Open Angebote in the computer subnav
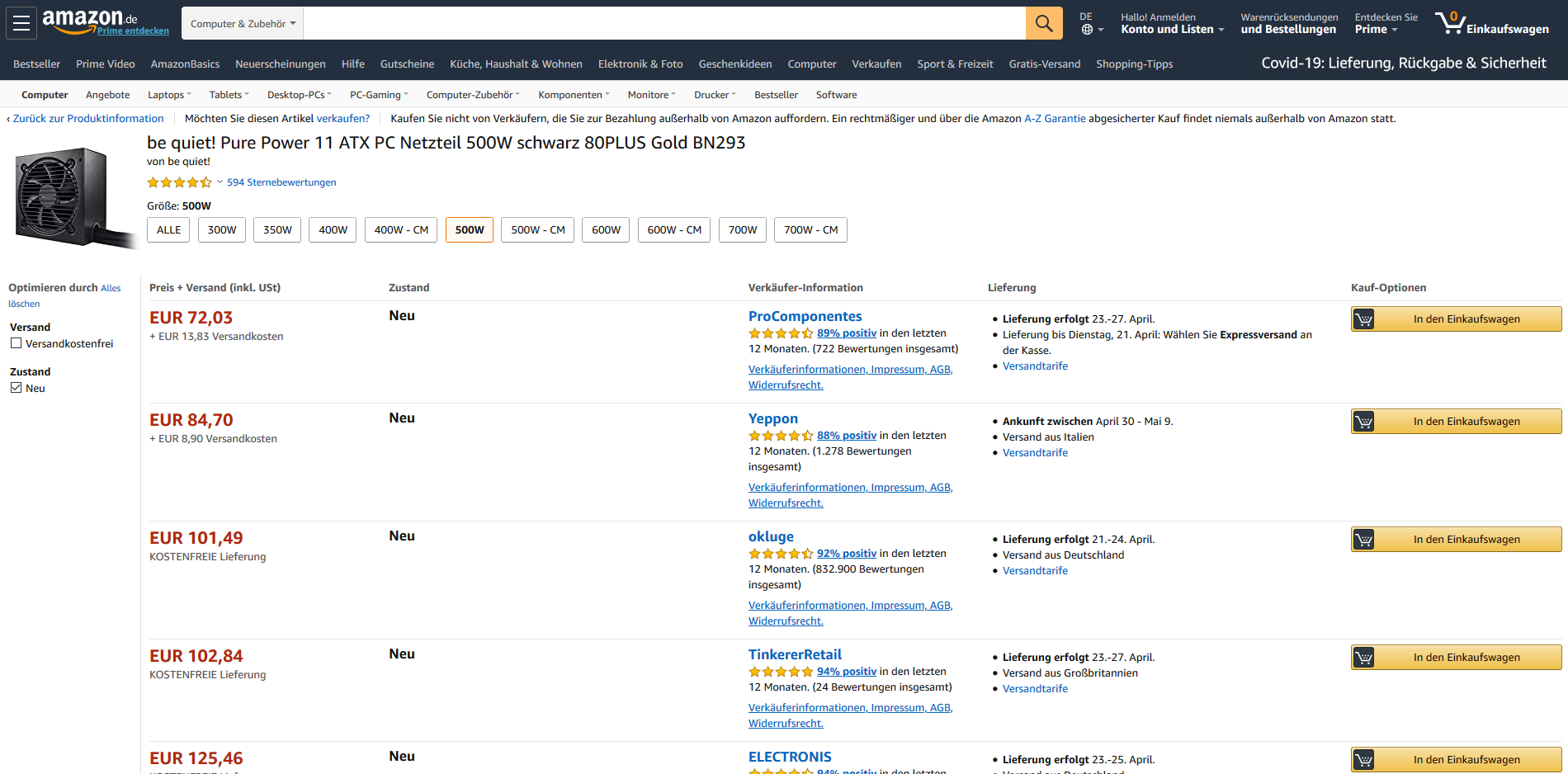The height and width of the screenshot is (774, 1568). coord(108,95)
